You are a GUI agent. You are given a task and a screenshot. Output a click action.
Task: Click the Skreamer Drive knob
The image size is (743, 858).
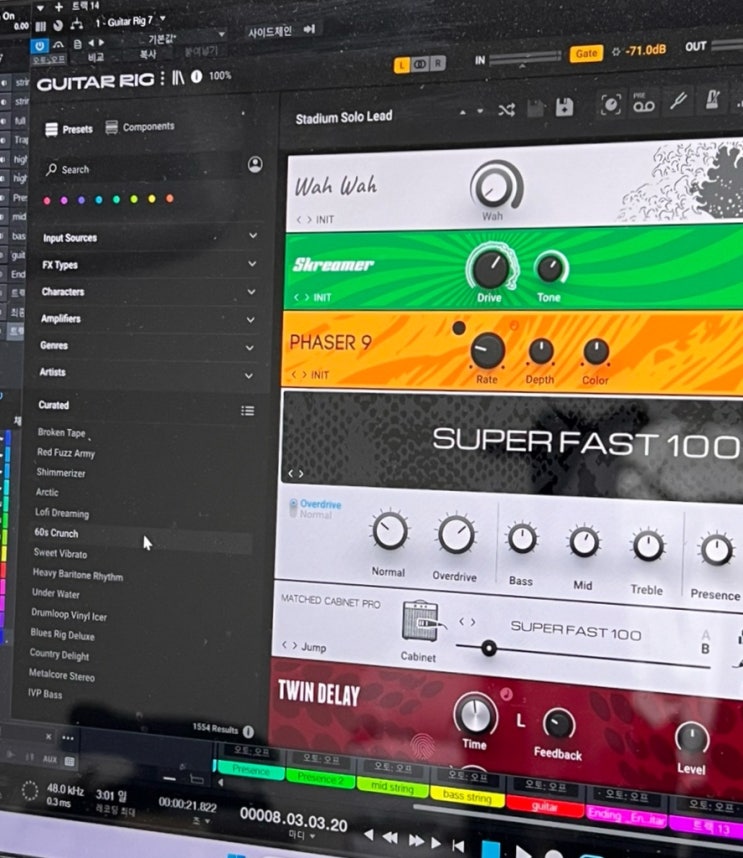[490, 268]
